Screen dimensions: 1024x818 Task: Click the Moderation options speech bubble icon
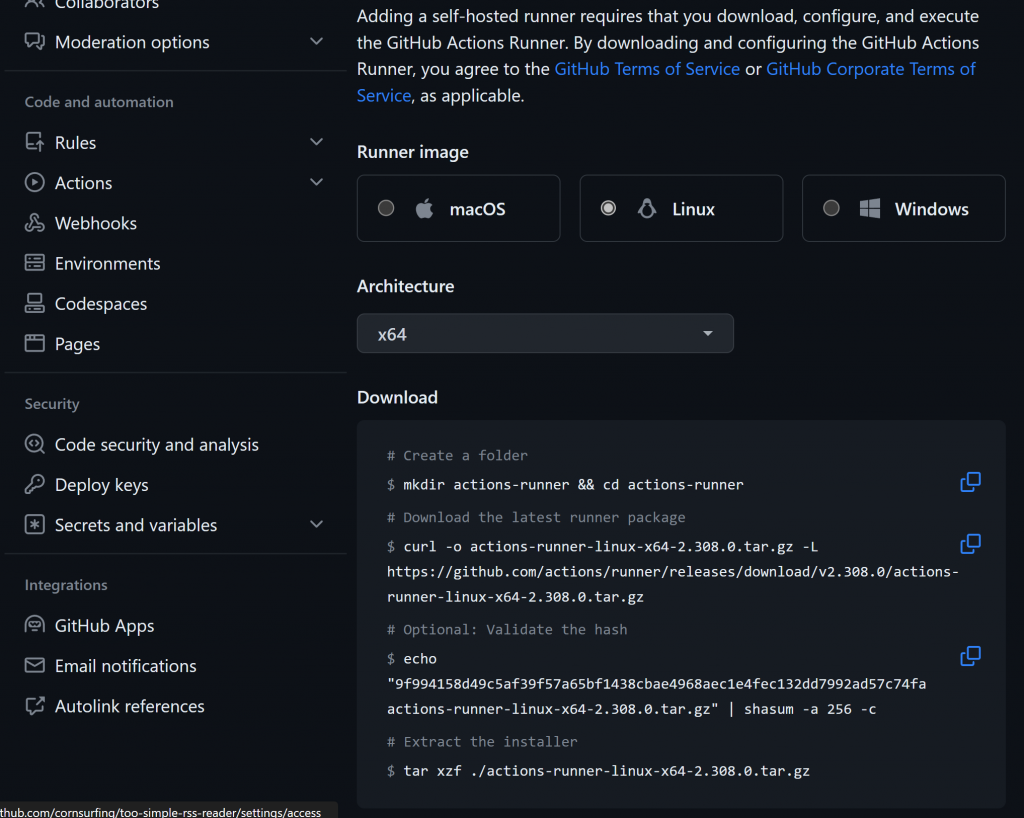[35, 41]
